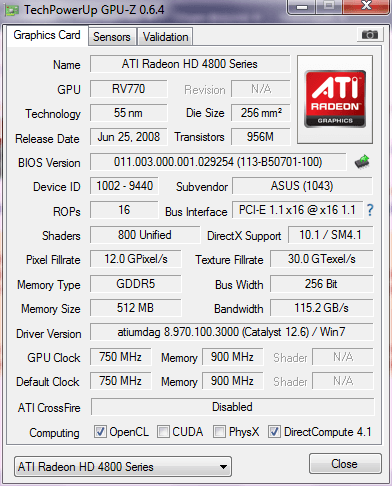Image resolution: width=392 pixels, height=486 pixels.
Task: Open the ATI Radeon HD 4800 Series dropdown
Action: point(123,467)
